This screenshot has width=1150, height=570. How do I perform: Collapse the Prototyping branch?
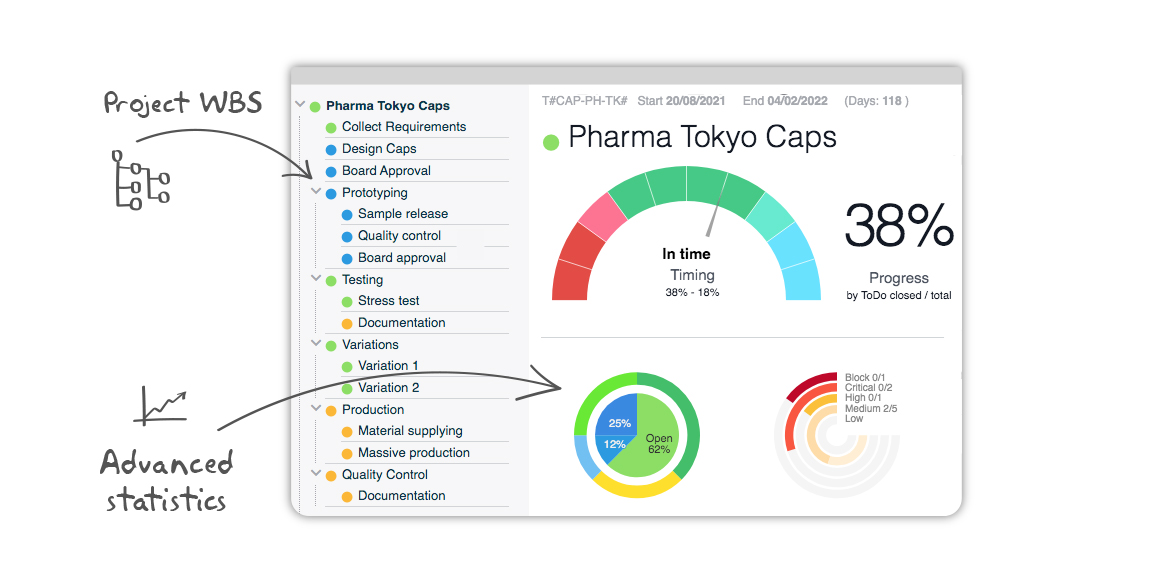[x=316, y=192]
